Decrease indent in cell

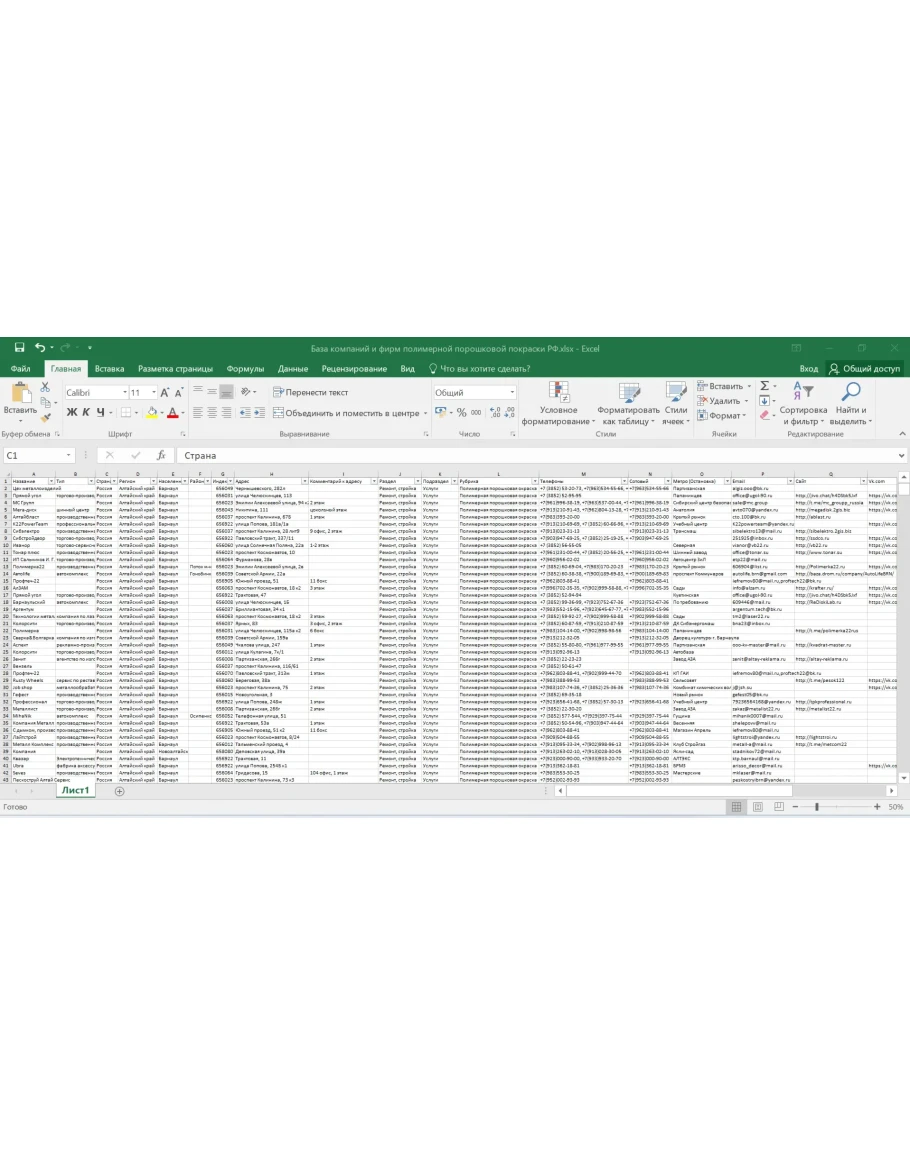[245, 412]
